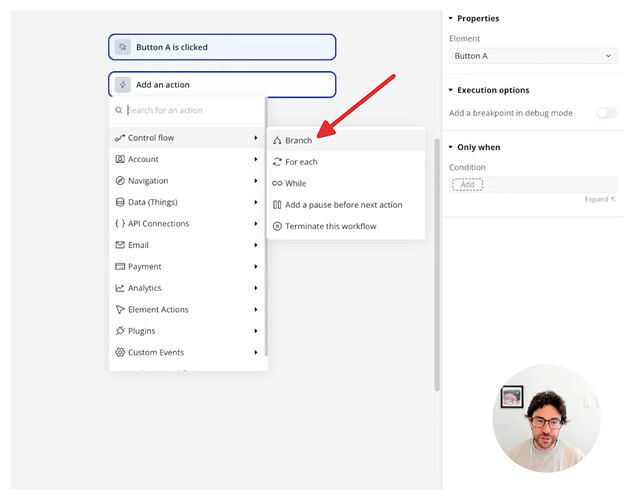Viewport: 632px width, 500px height.
Task: Expand the Email submenu arrow
Action: (x=256, y=245)
